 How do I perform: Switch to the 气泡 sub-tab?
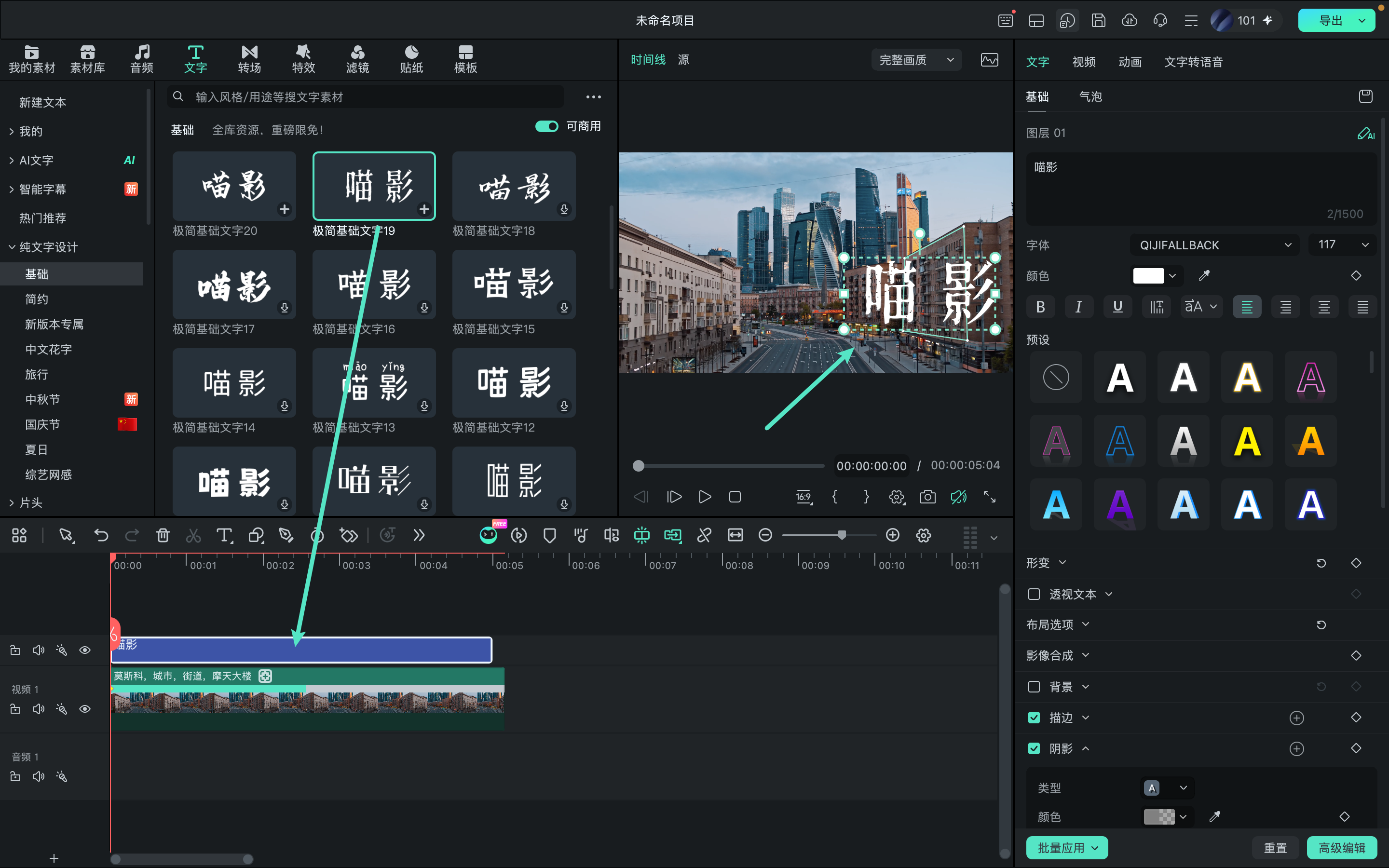pos(1090,96)
